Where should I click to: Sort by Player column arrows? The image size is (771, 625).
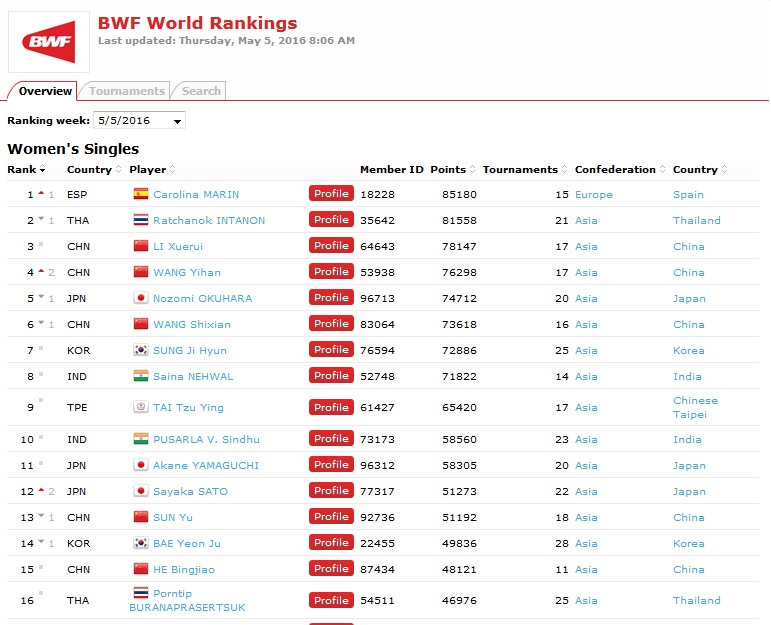tap(173, 170)
